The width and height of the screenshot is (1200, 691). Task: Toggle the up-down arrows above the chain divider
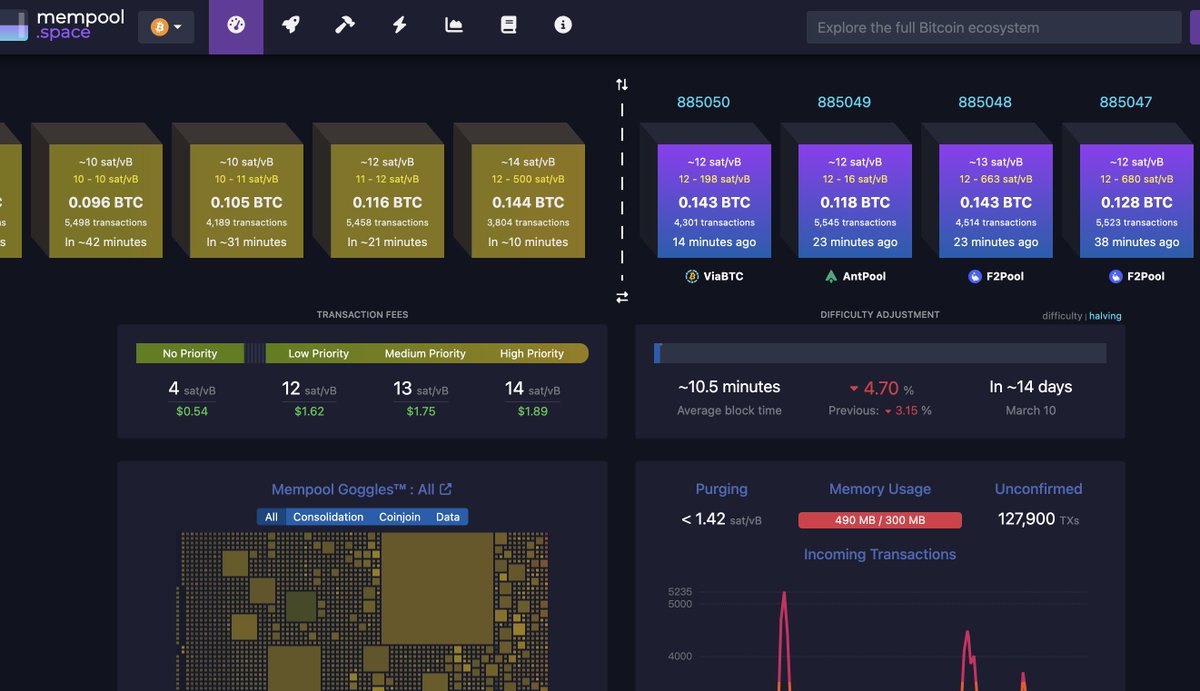(622, 86)
